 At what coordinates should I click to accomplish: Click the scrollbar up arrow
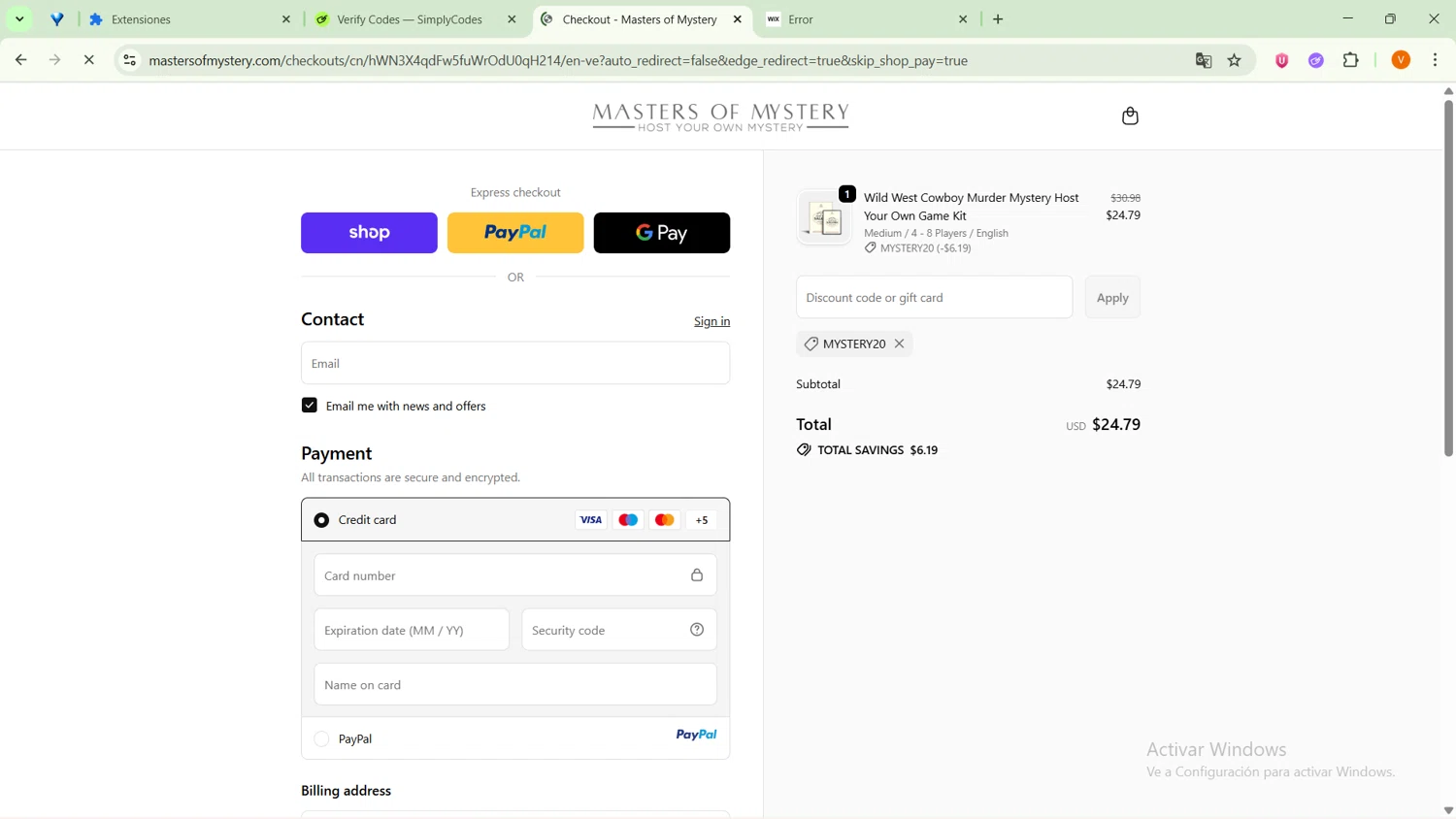pos(1448,91)
